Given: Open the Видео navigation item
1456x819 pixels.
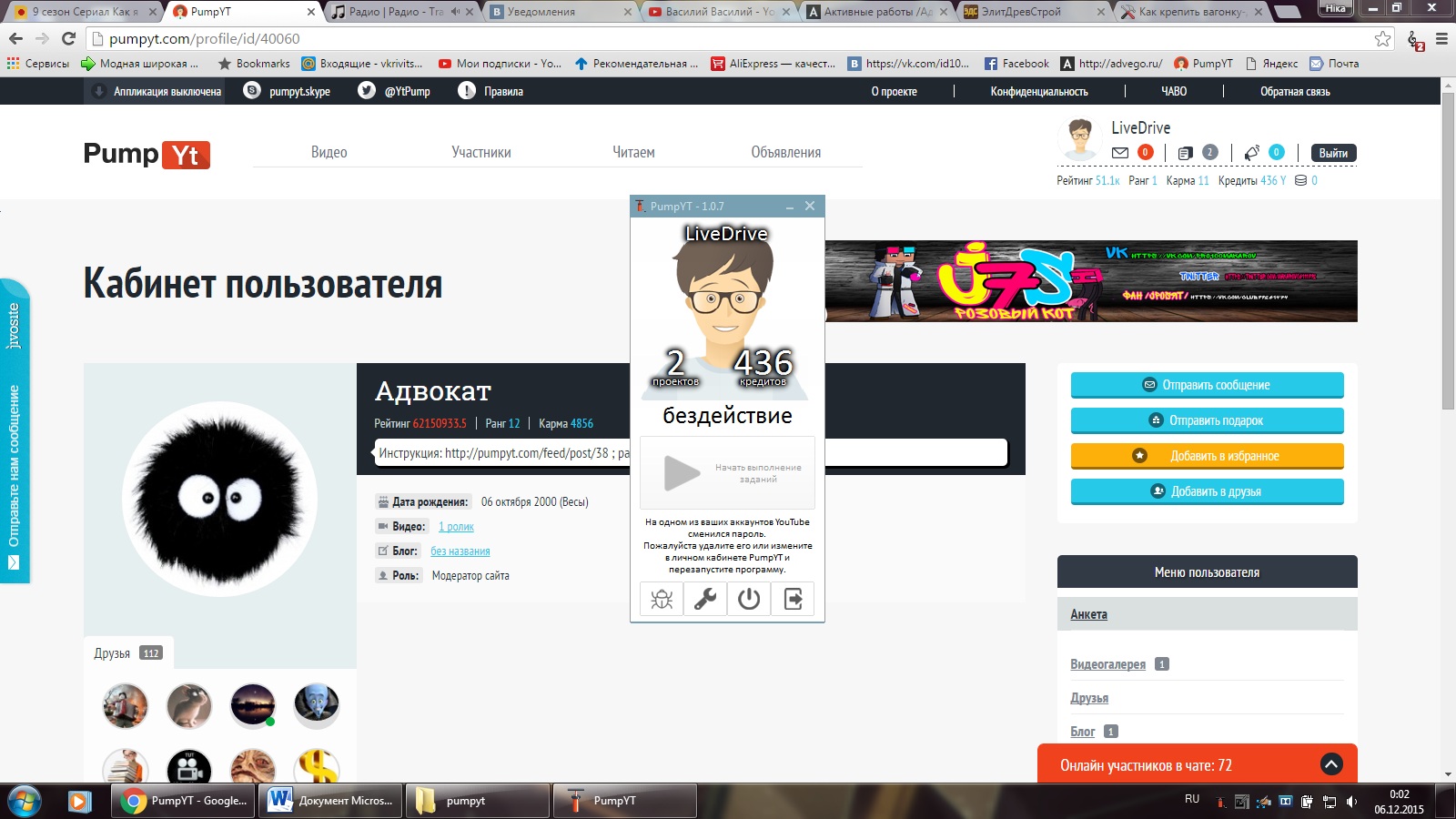Looking at the screenshot, I should click(329, 152).
